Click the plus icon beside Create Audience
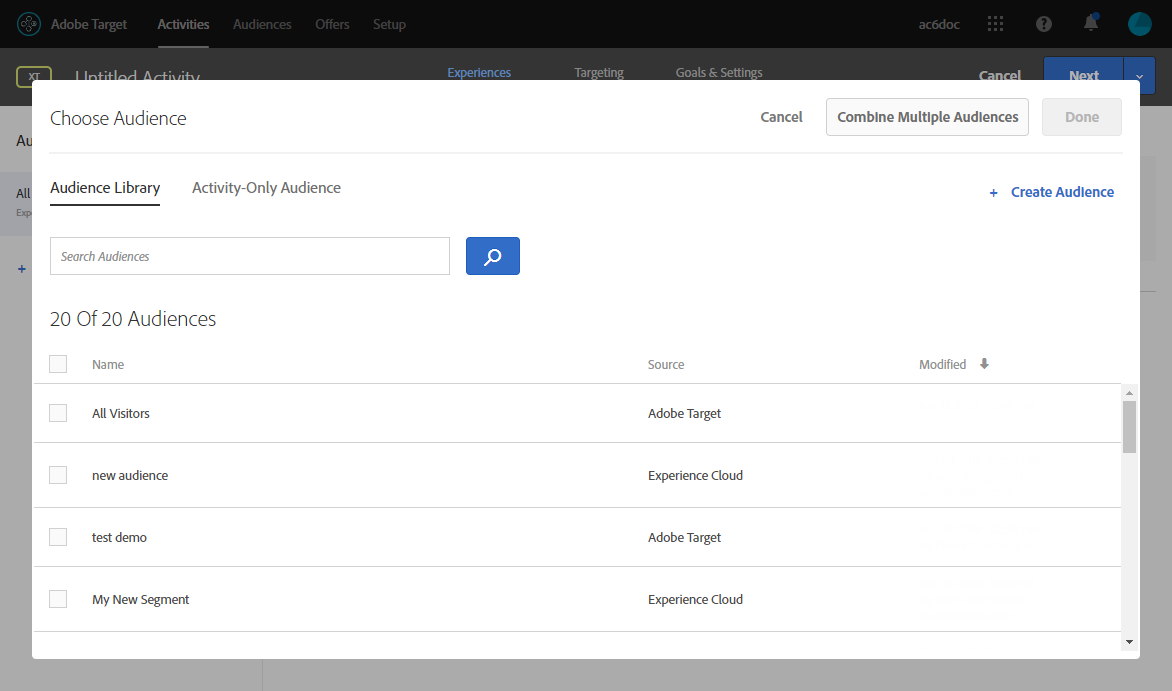The width and height of the screenshot is (1172, 691). coord(993,193)
